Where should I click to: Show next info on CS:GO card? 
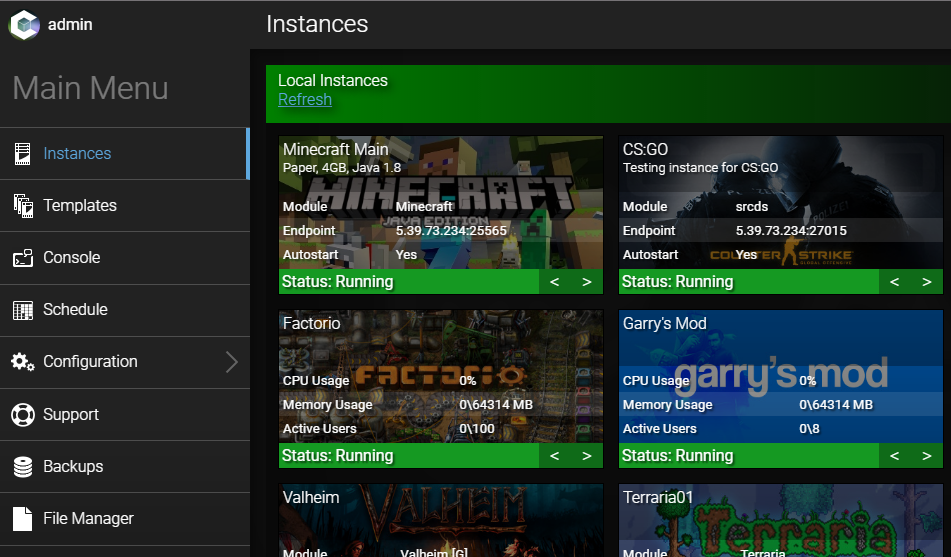point(927,282)
